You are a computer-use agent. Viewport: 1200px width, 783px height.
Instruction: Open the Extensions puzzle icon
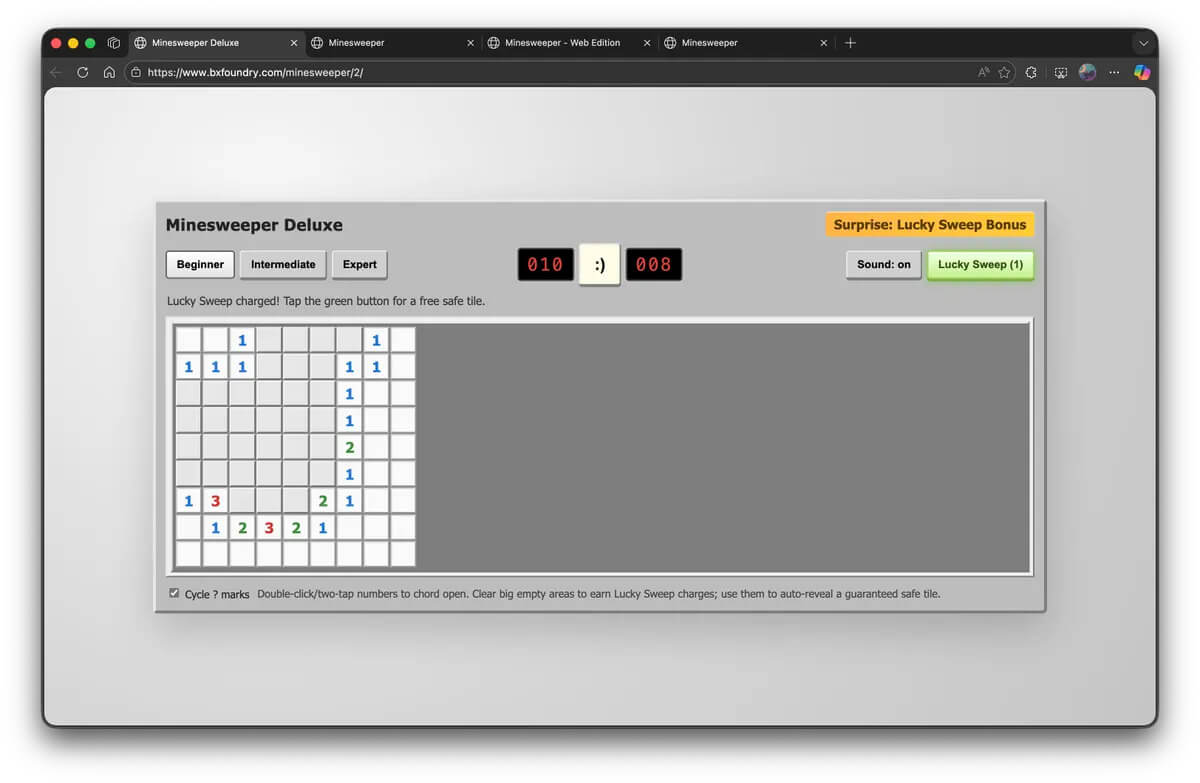(1031, 72)
